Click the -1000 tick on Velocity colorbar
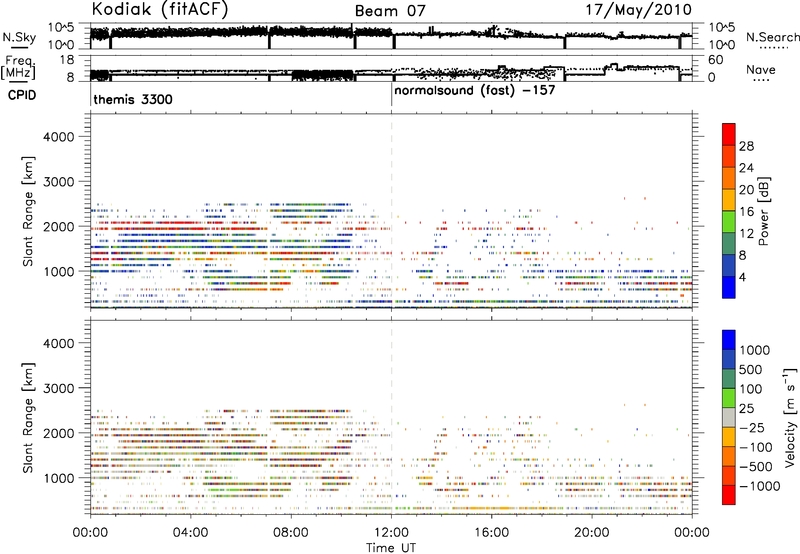Screen dimensions: 800x554 pos(760,486)
